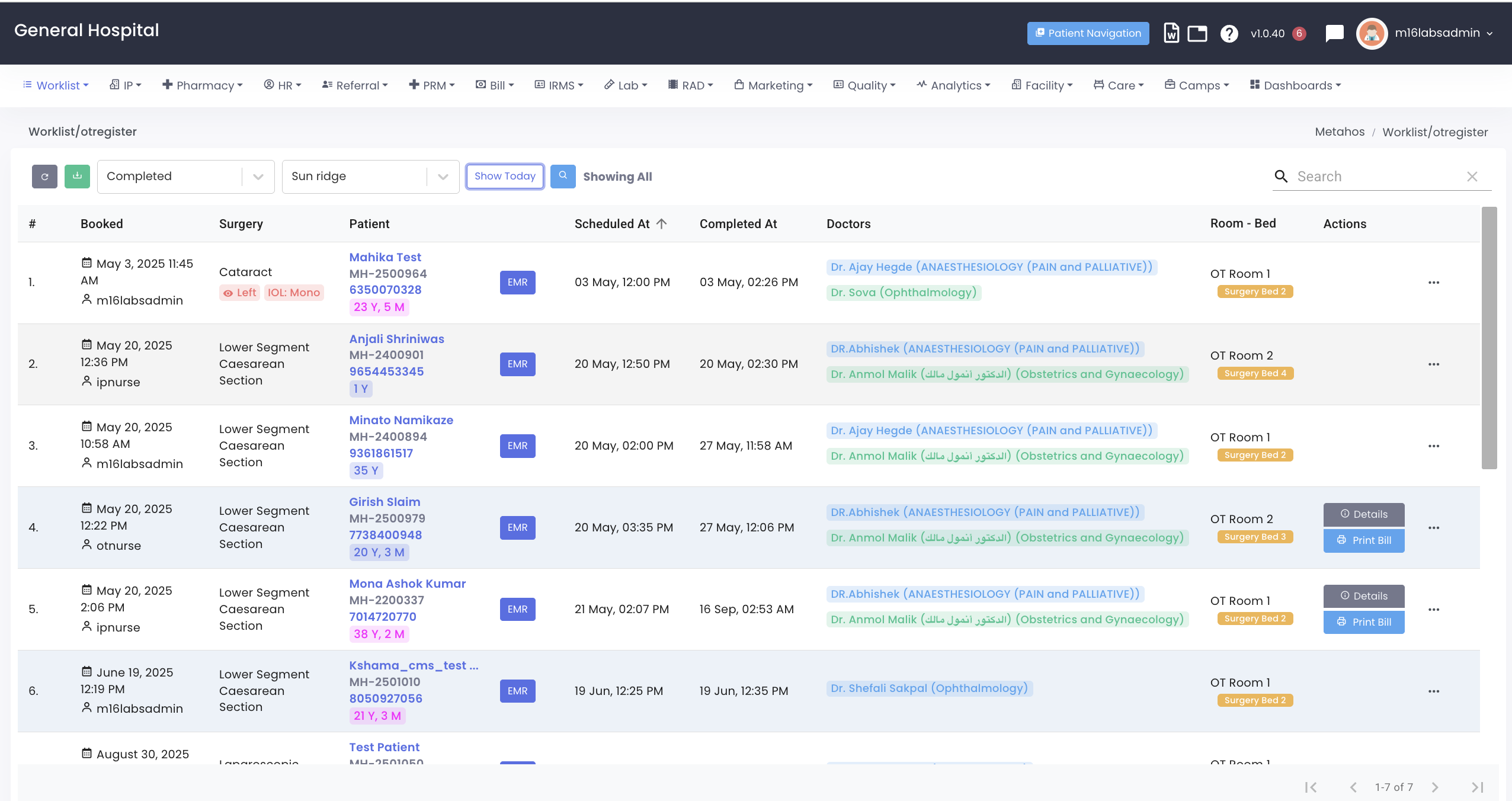Expand the Completed status dropdown
Screen dimensions: 1512x801
pos(258,177)
